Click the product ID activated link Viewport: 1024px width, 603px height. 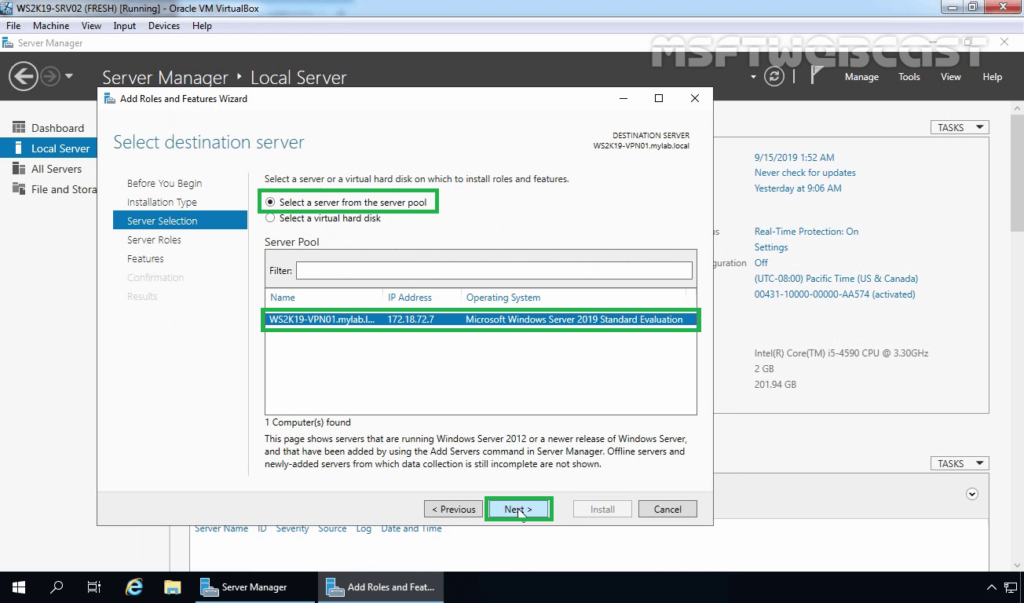click(835, 294)
